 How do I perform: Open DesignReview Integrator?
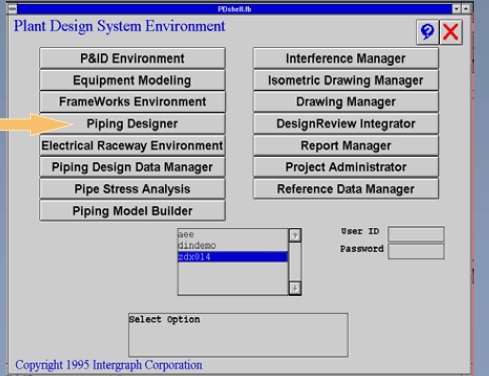point(346,124)
